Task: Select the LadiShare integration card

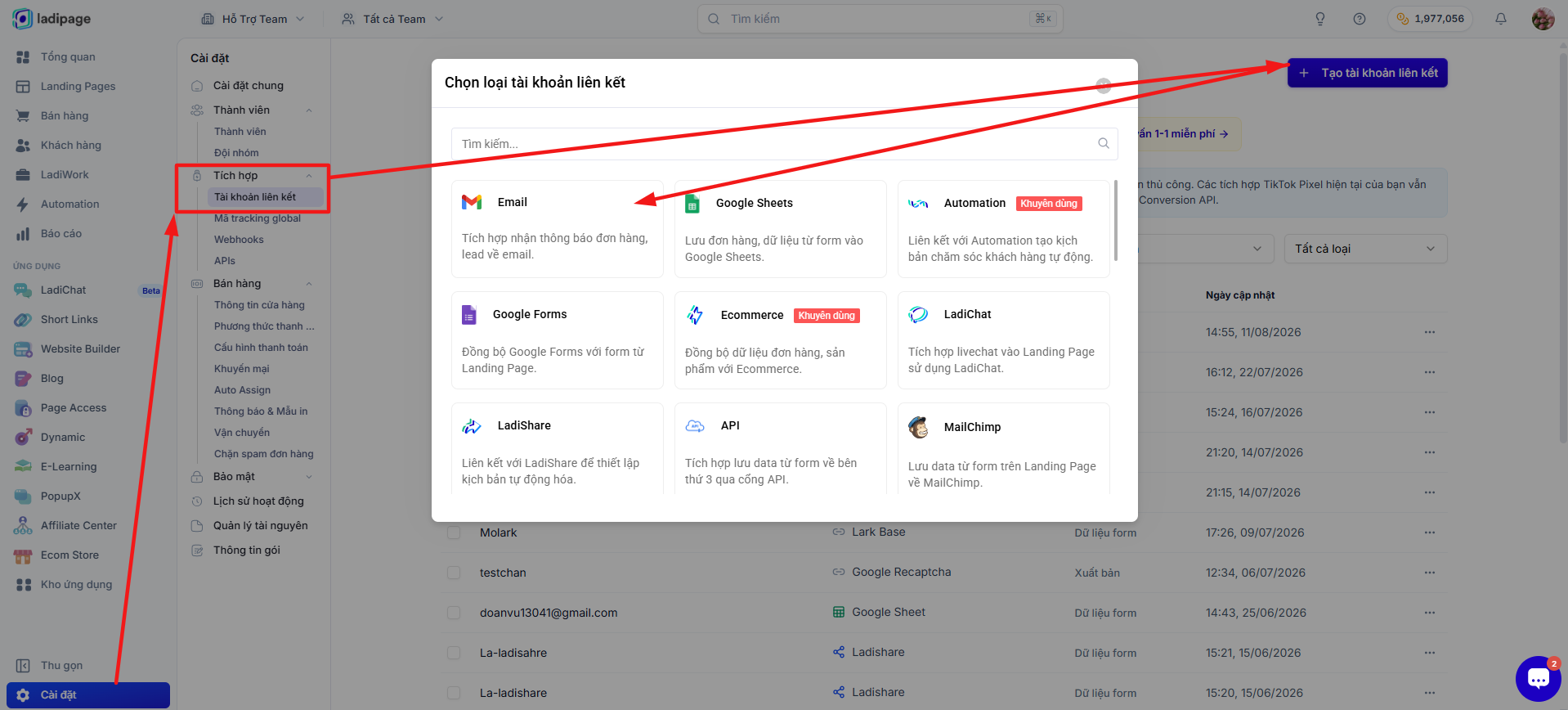Action: [x=558, y=448]
